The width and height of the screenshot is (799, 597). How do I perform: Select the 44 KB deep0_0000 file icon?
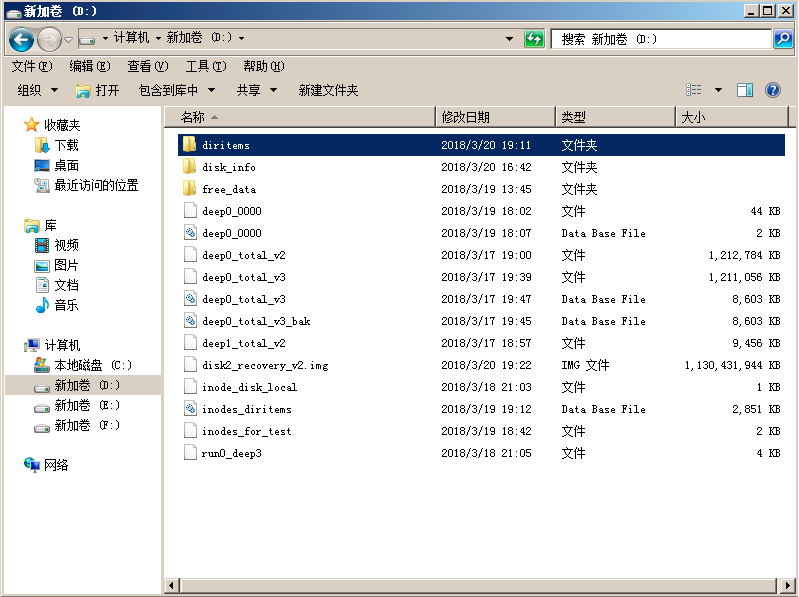coord(190,210)
